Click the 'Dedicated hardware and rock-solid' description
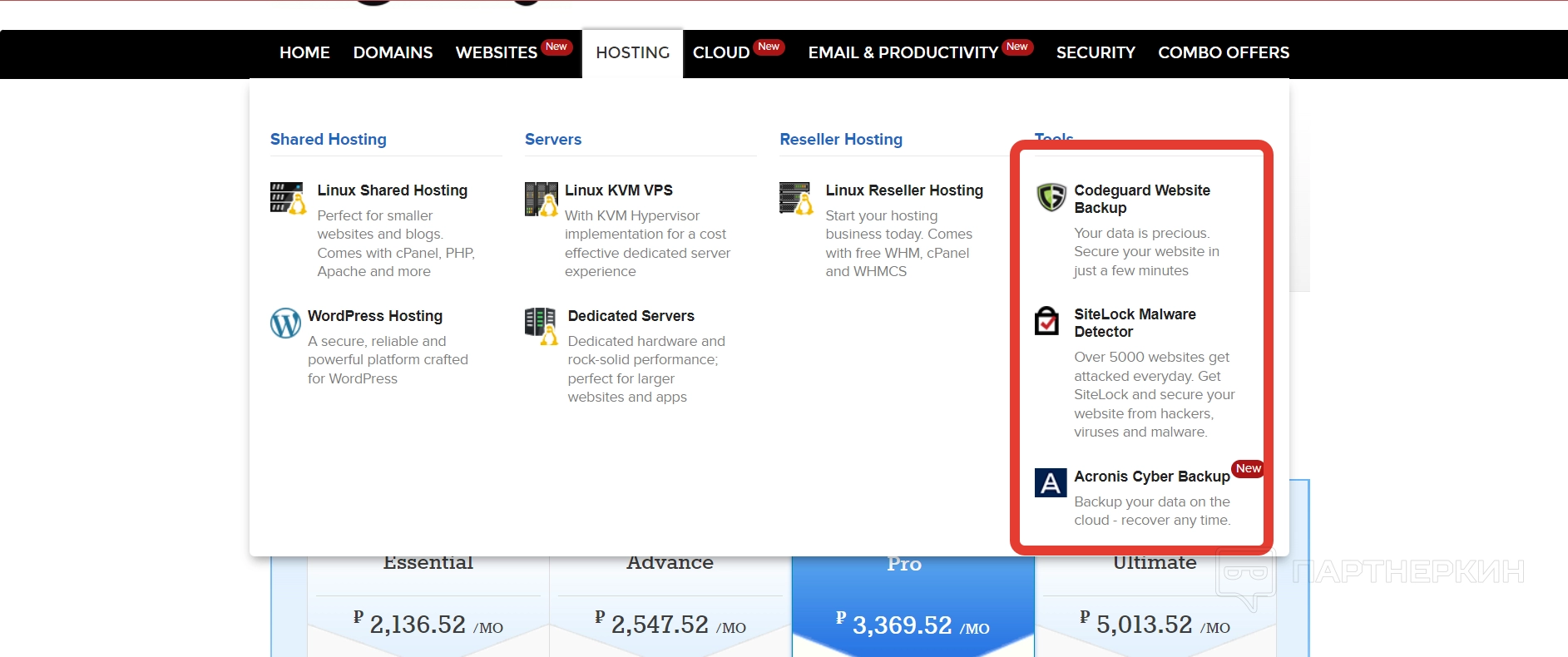The image size is (1568, 657). point(646,369)
